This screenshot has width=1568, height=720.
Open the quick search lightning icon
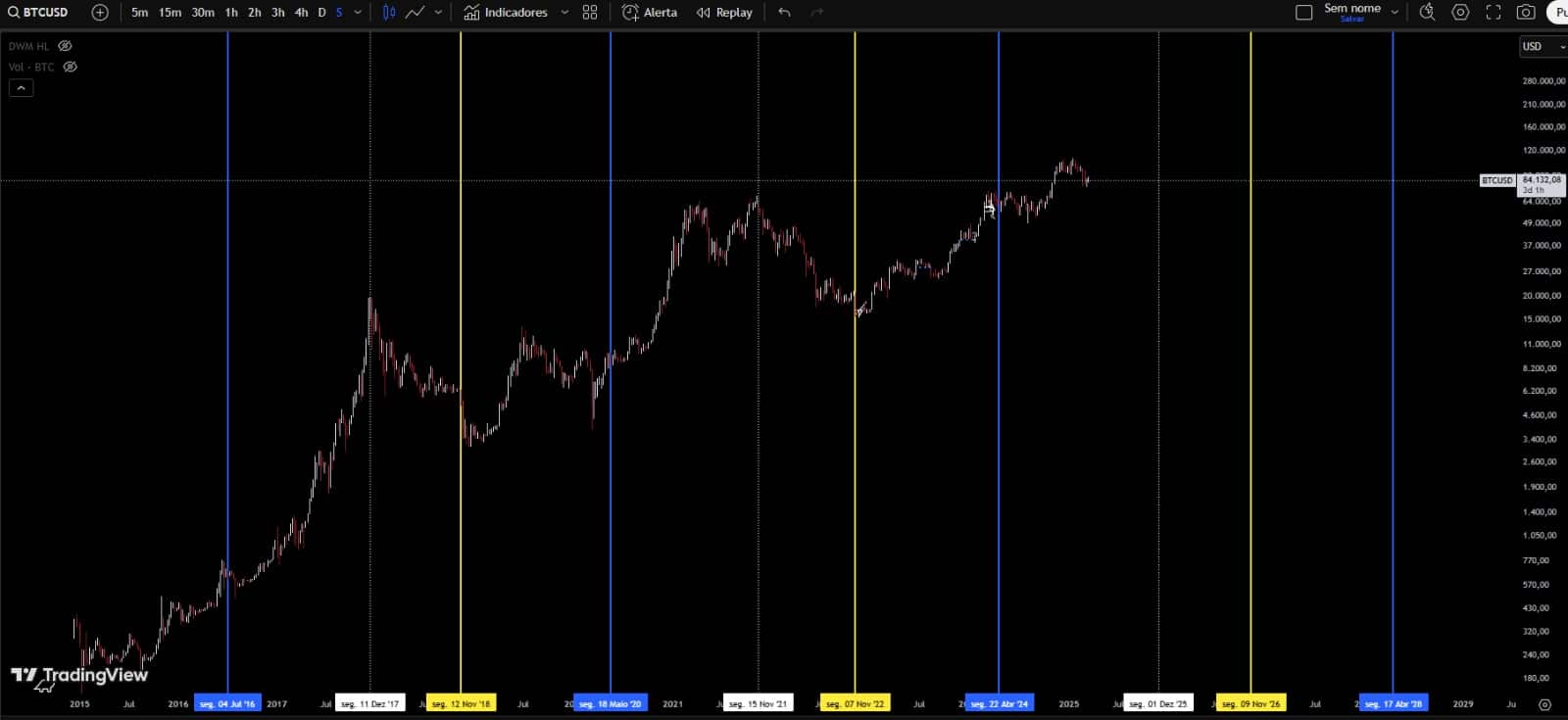click(1427, 13)
